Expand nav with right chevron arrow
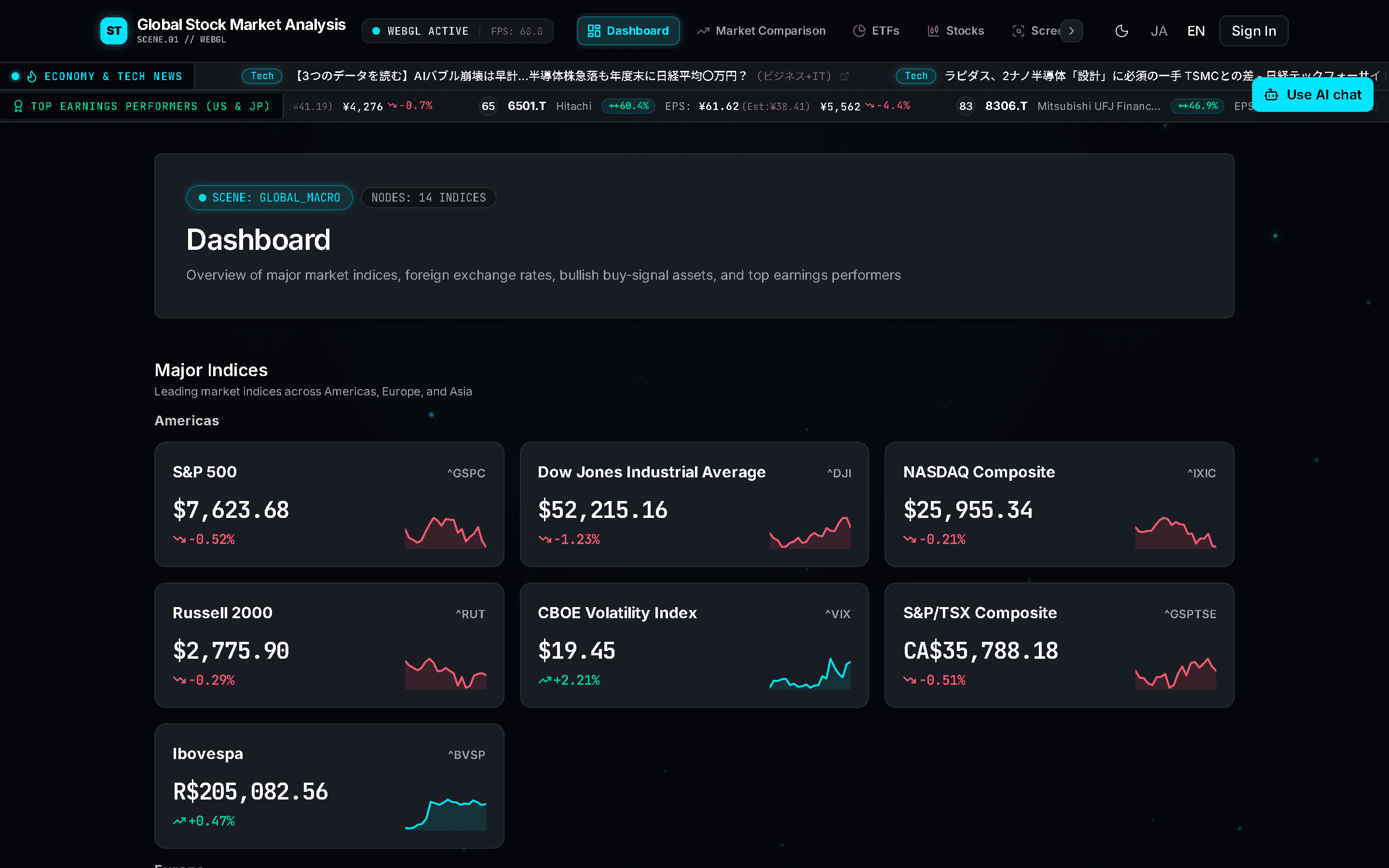Image resolution: width=1389 pixels, height=868 pixels. [x=1071, y=31]
